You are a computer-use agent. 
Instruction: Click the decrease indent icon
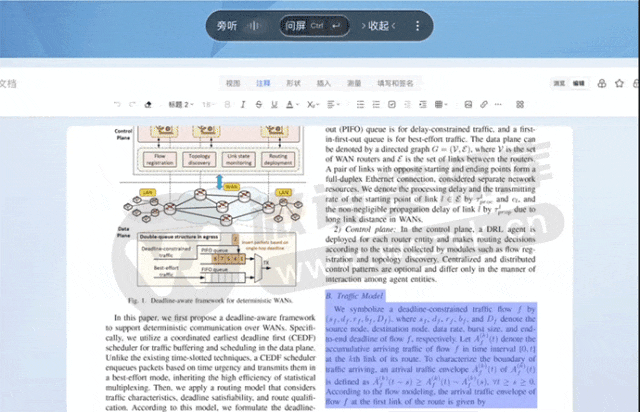407,105
